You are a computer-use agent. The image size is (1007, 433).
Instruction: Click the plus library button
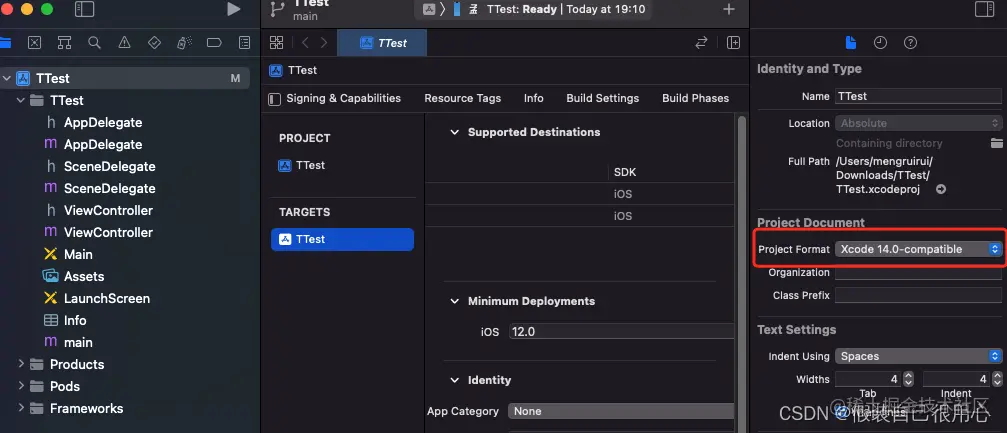click(x=729, y=9)
